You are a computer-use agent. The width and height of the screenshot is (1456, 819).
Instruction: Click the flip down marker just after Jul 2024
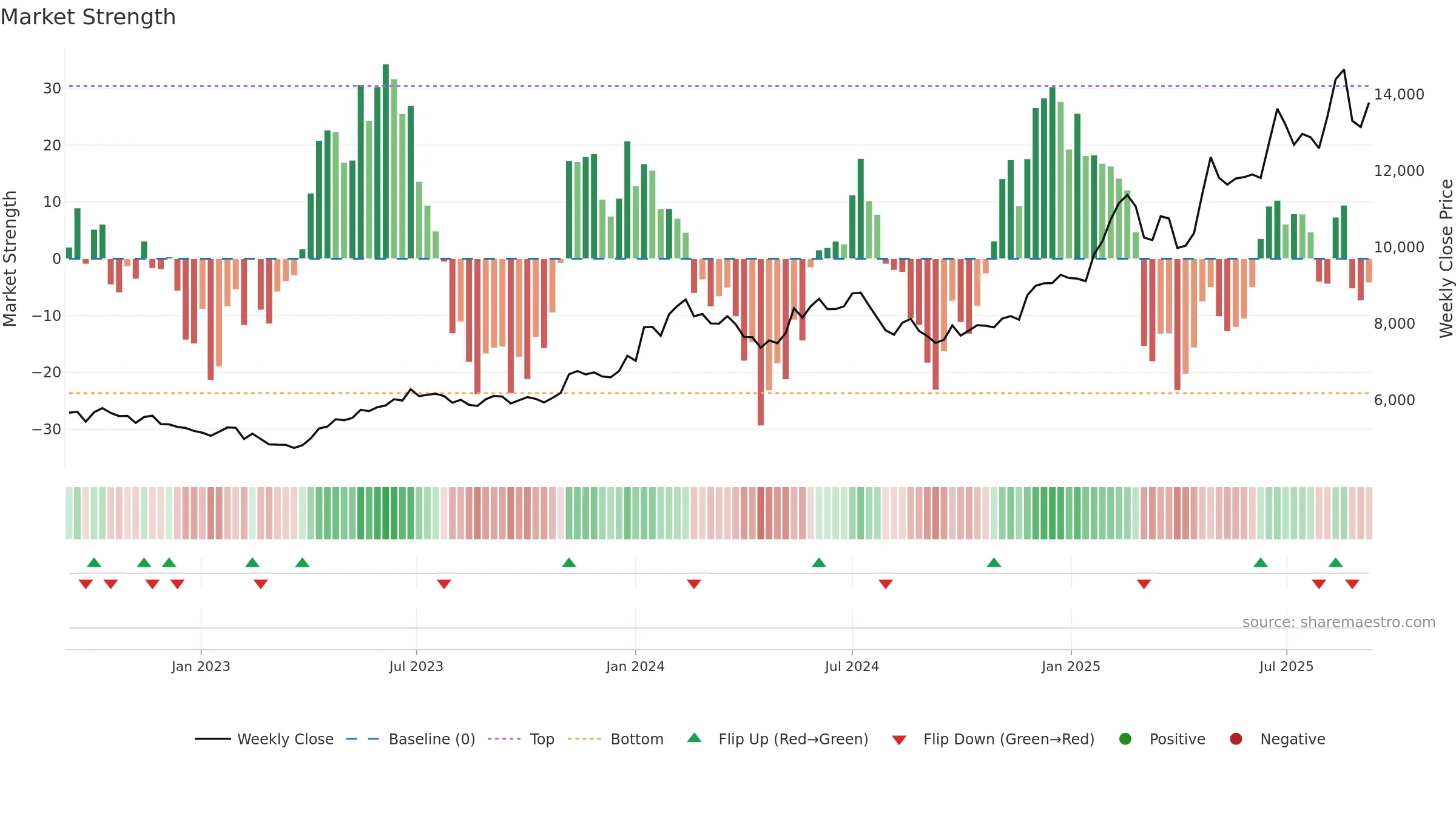point(886,584)
